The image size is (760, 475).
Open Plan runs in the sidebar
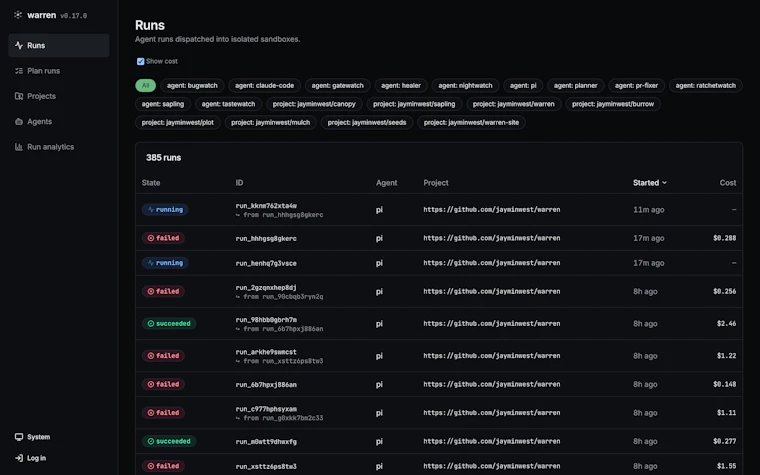click(x=59, y=71)
